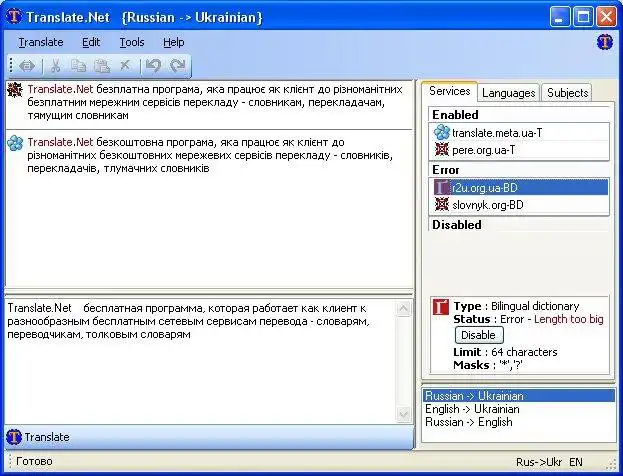Click the 'Length too big' error status text
623x476 pixels.
[569, 319]
